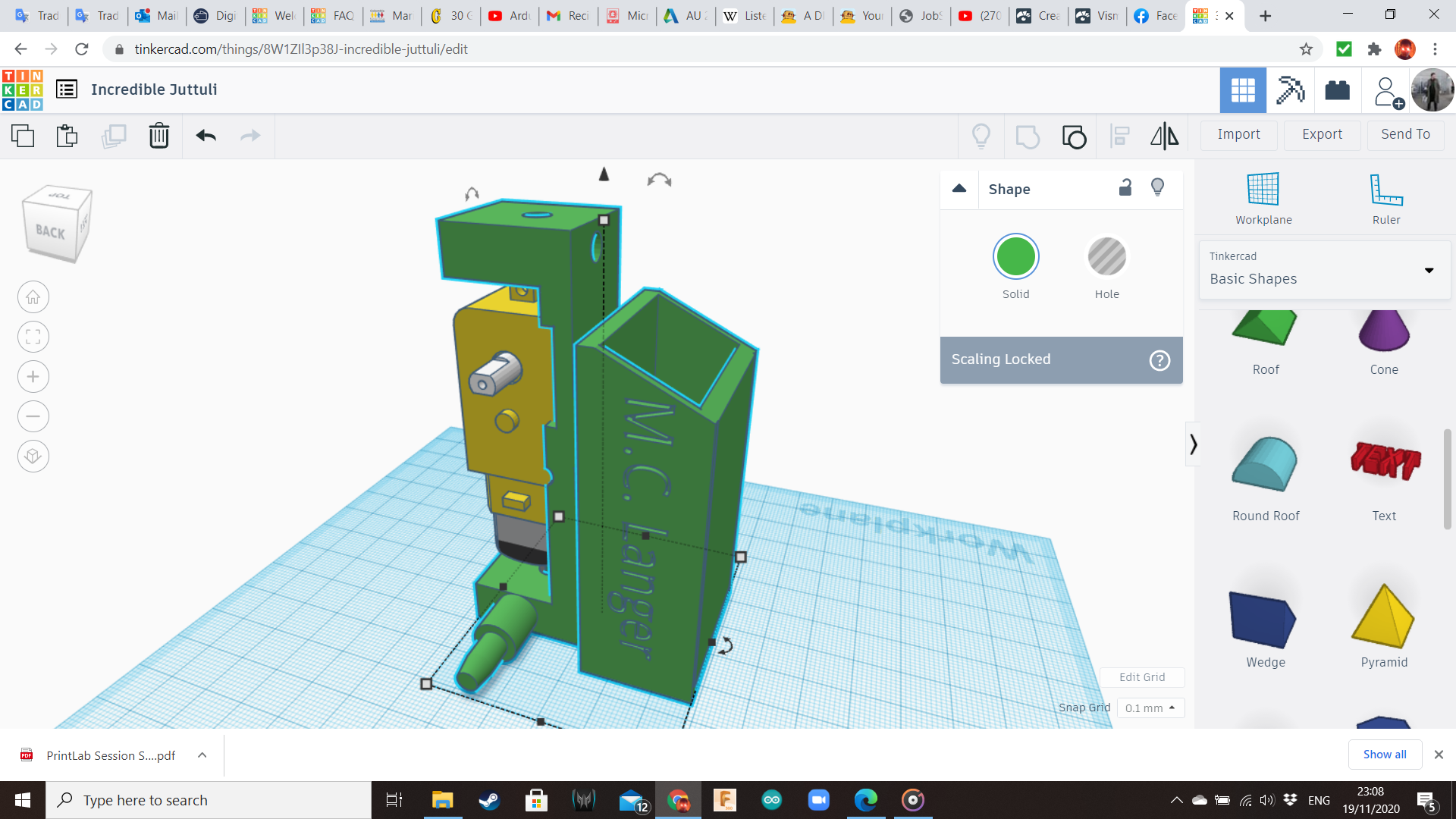Collapse the Shape inspector panel
This screenshot has height=819, width=1456.
tap(959, 189)
